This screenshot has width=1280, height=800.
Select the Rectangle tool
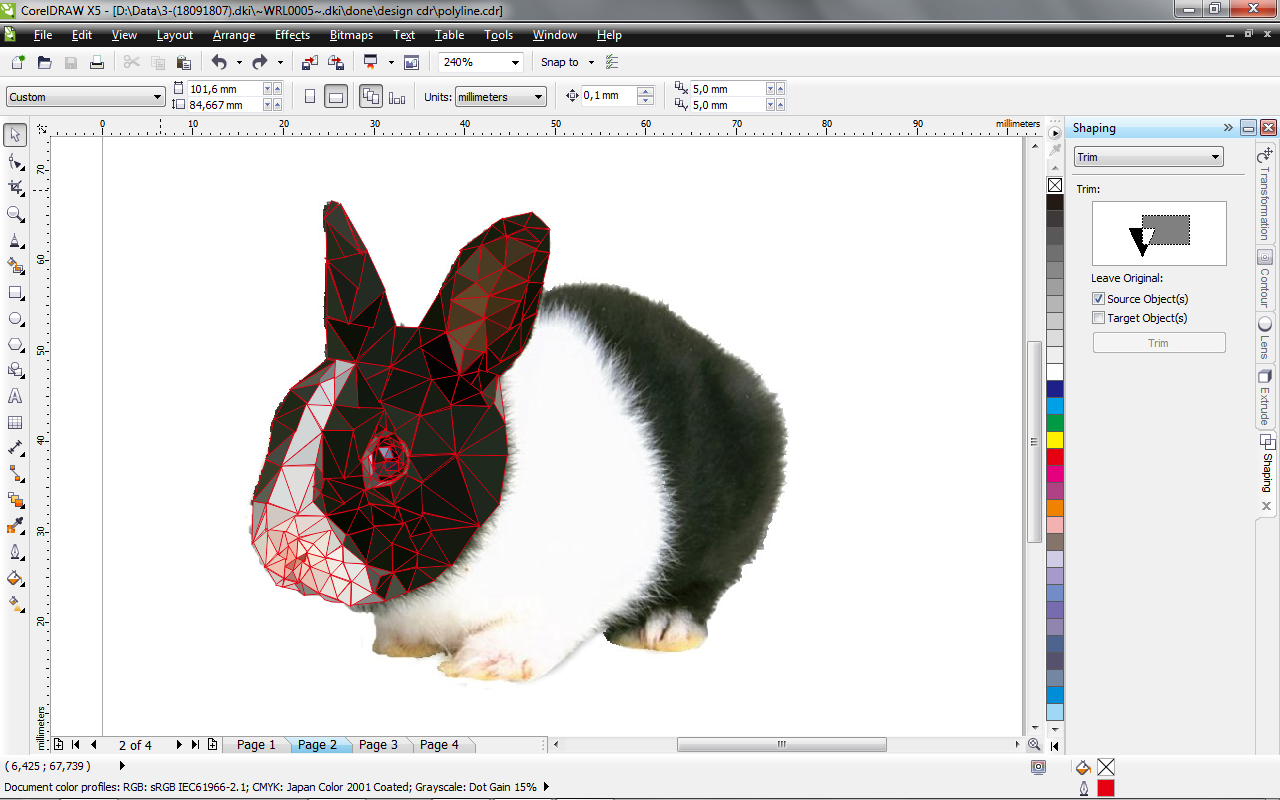[x=14, y=292]
